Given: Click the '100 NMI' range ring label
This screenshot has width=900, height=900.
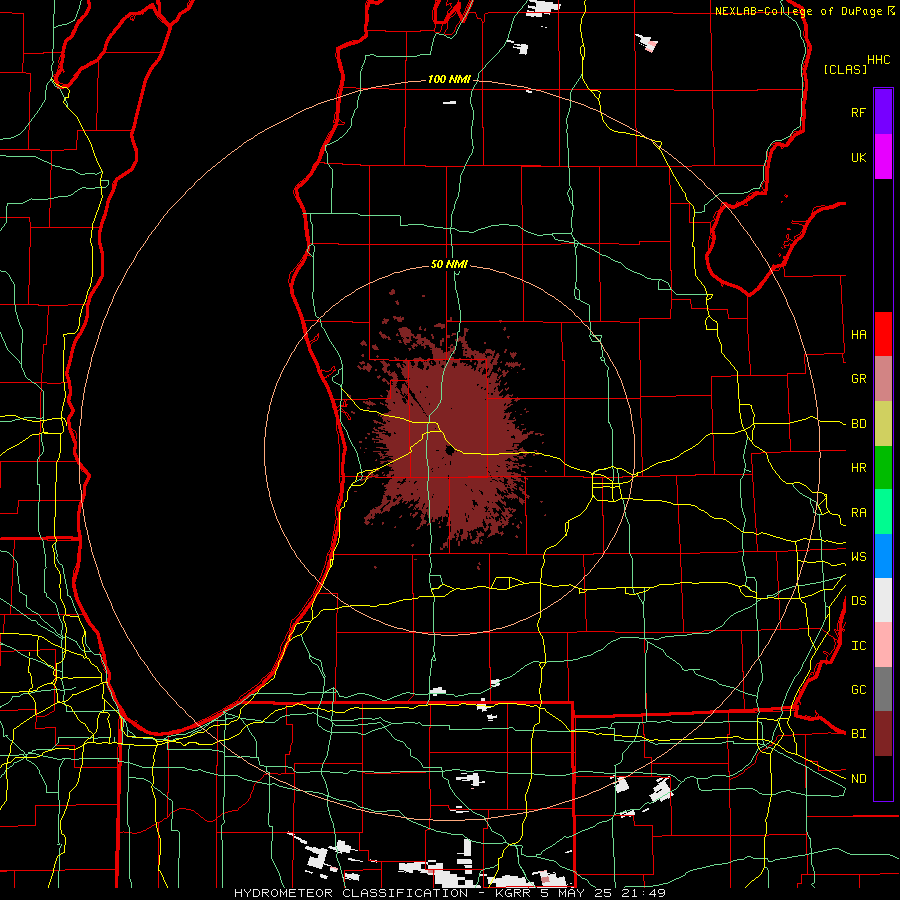Looking at the screenshot, I should coord(449,79).
